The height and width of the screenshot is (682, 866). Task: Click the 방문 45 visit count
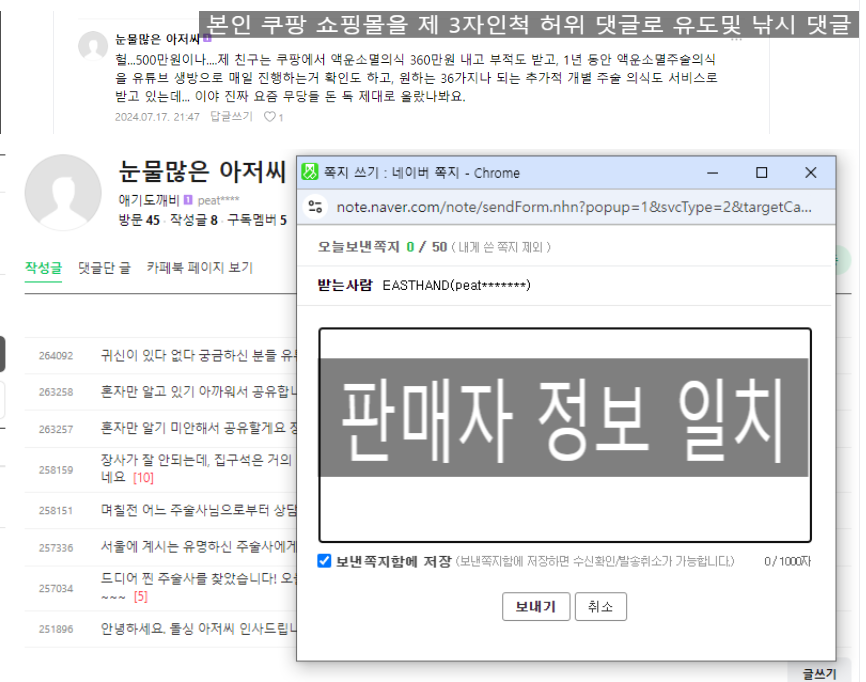pos(139,220)
